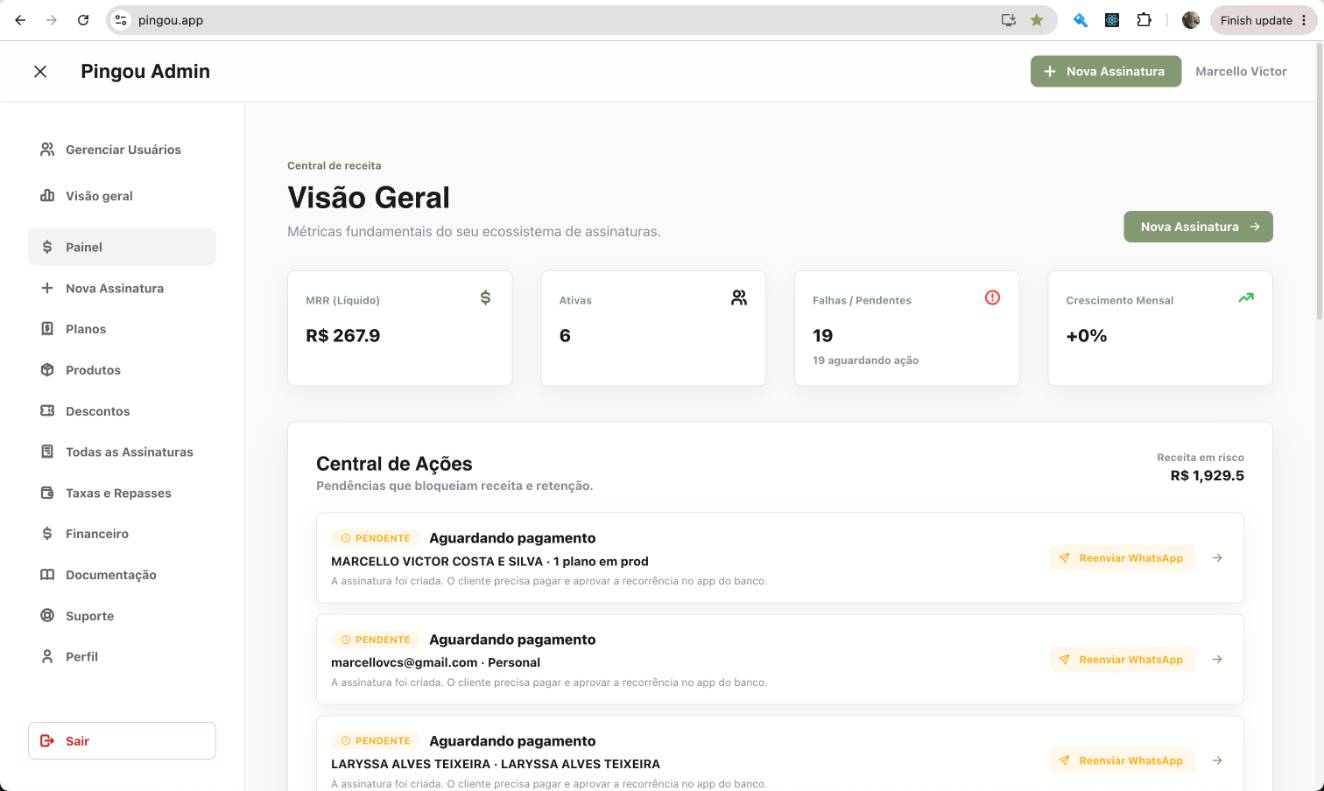This screenshot has width=1324, height=791.
Task: Click the install app icon in address bar
Action: point(1008,20)
